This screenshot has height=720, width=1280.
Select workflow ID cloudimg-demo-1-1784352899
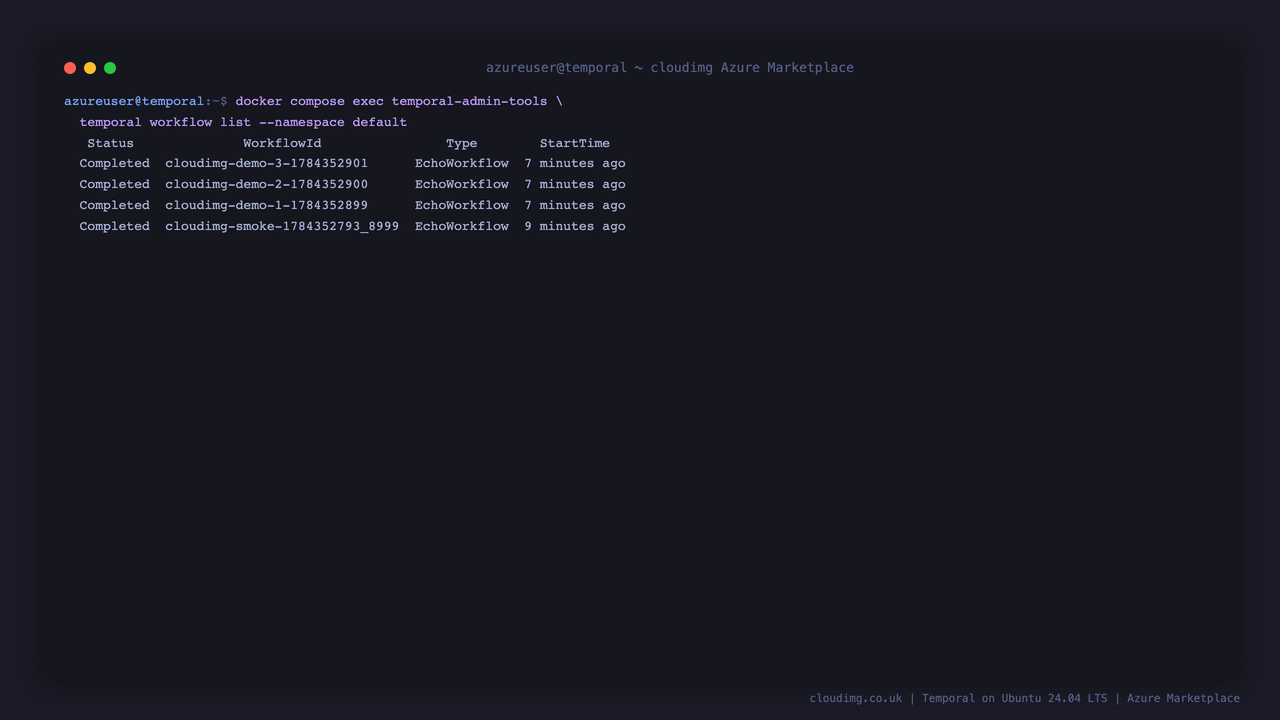coord(267,205)
